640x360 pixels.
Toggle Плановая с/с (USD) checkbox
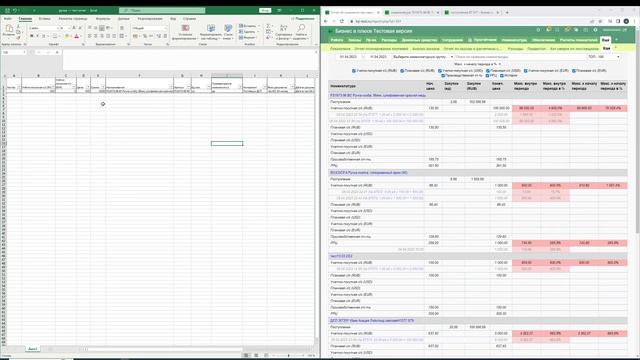pyautogui.click(x=488, y=71)
